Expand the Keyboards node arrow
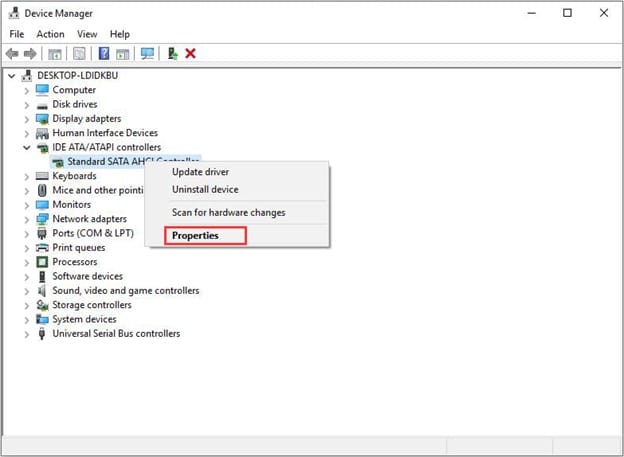Screen dimensions: 624x457 [x=27, y=176]
